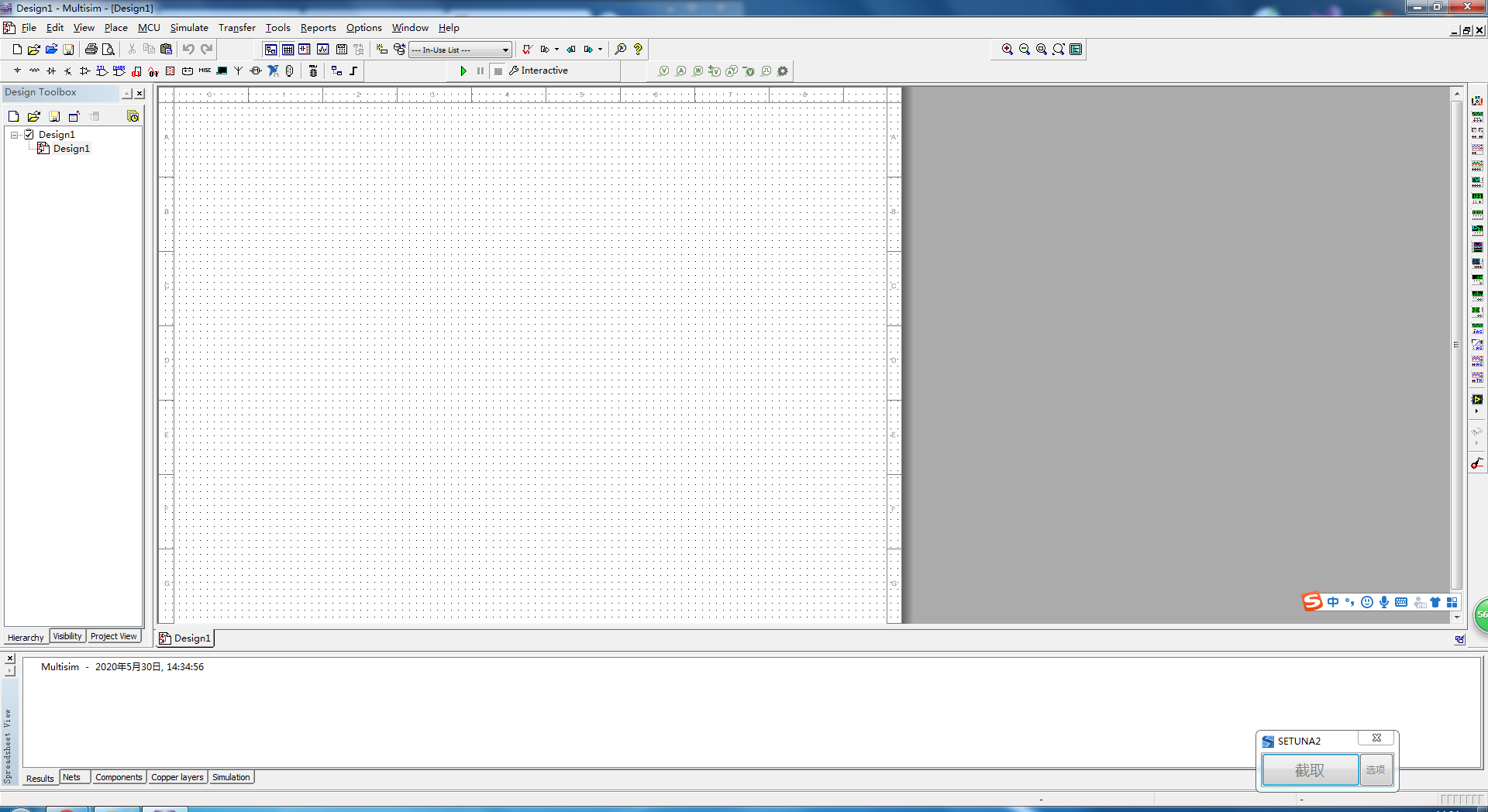1488x812 pixels.
Task: Uncheck the Design1 checkbox in Design Toolbox
Action: point(29,134)
